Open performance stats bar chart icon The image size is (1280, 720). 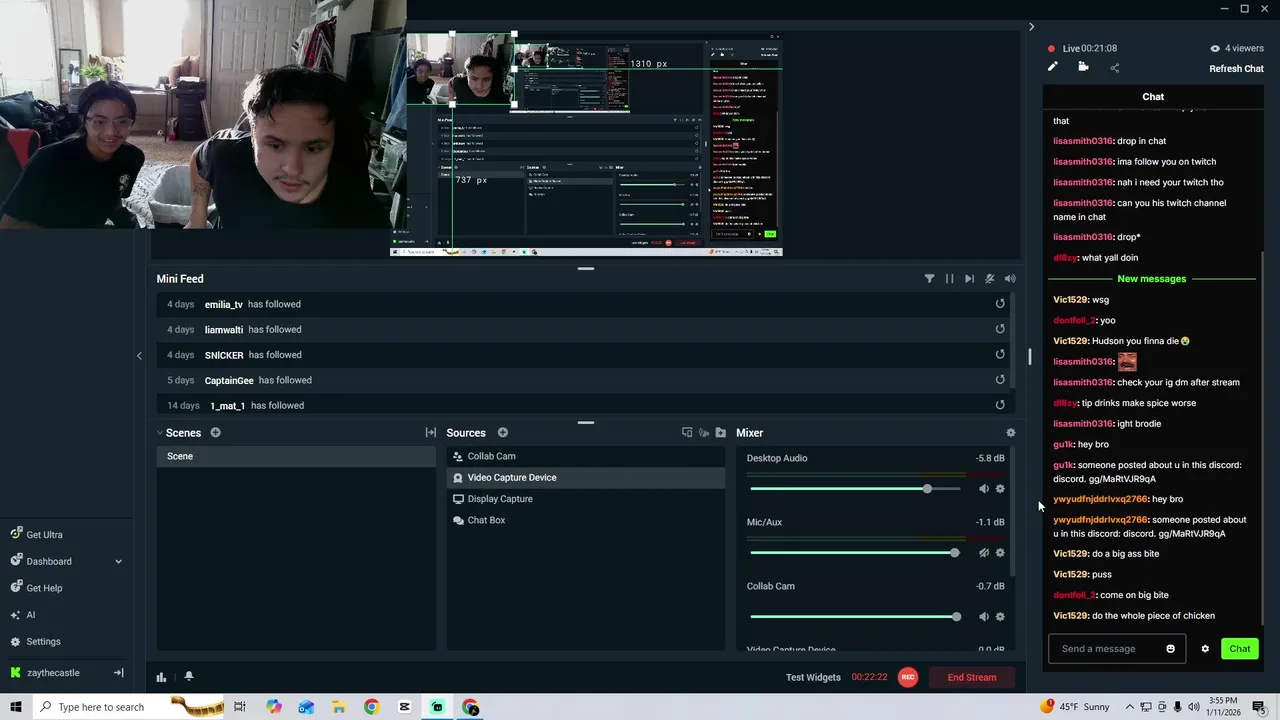click(x=161, y=677)
